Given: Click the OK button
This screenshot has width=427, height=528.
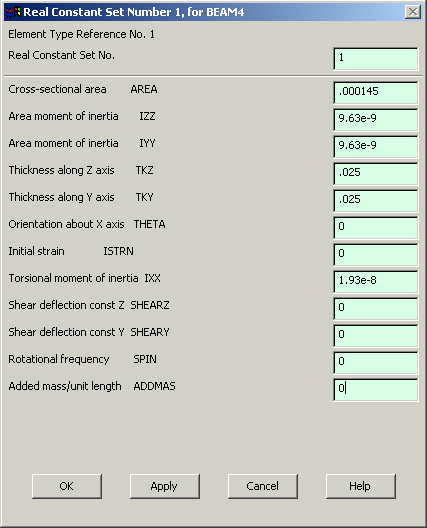Looking at the screenshot, I should coord(67,486).
